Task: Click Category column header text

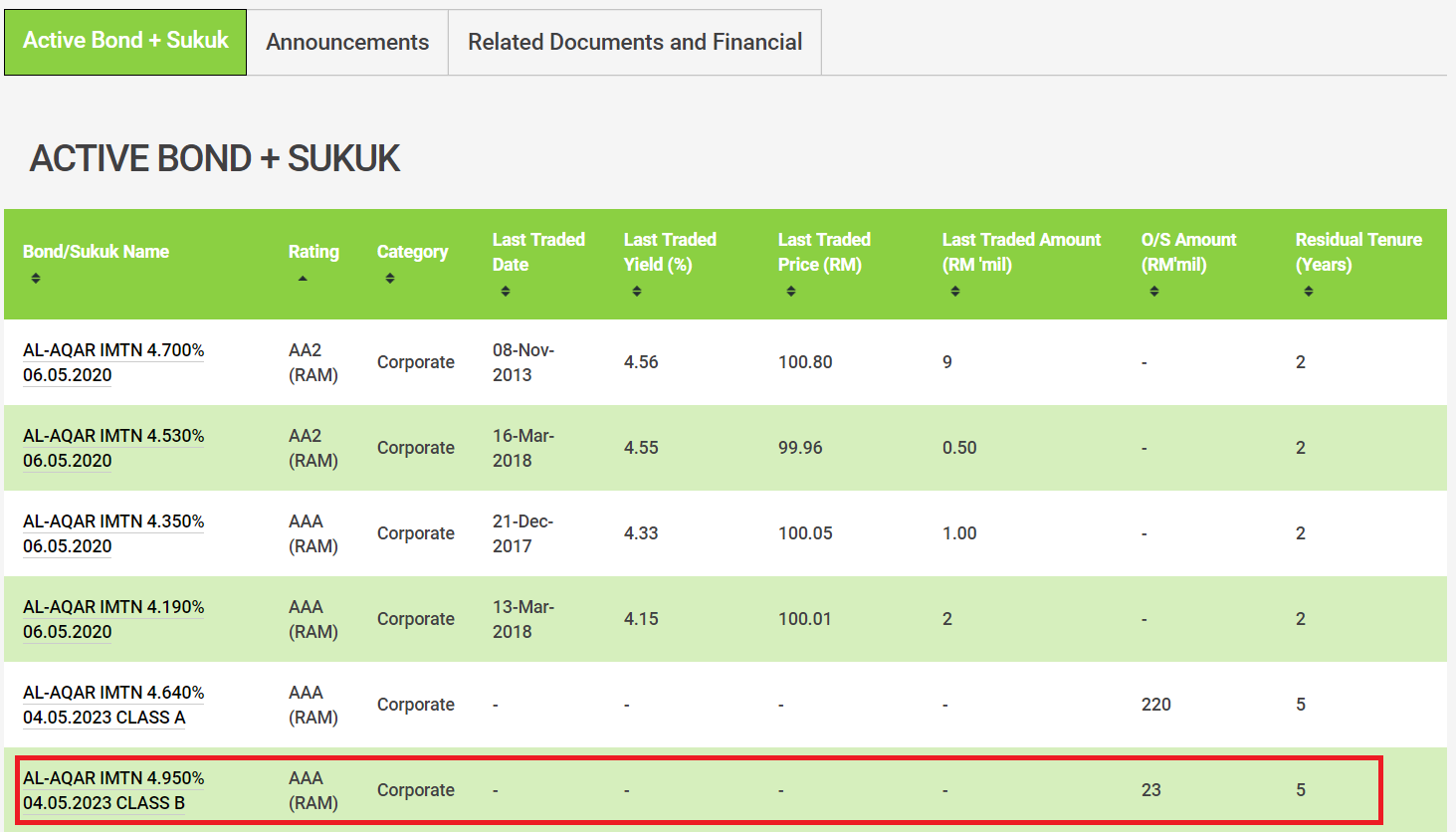Action: pyautogui.click(x=412, y=252)
